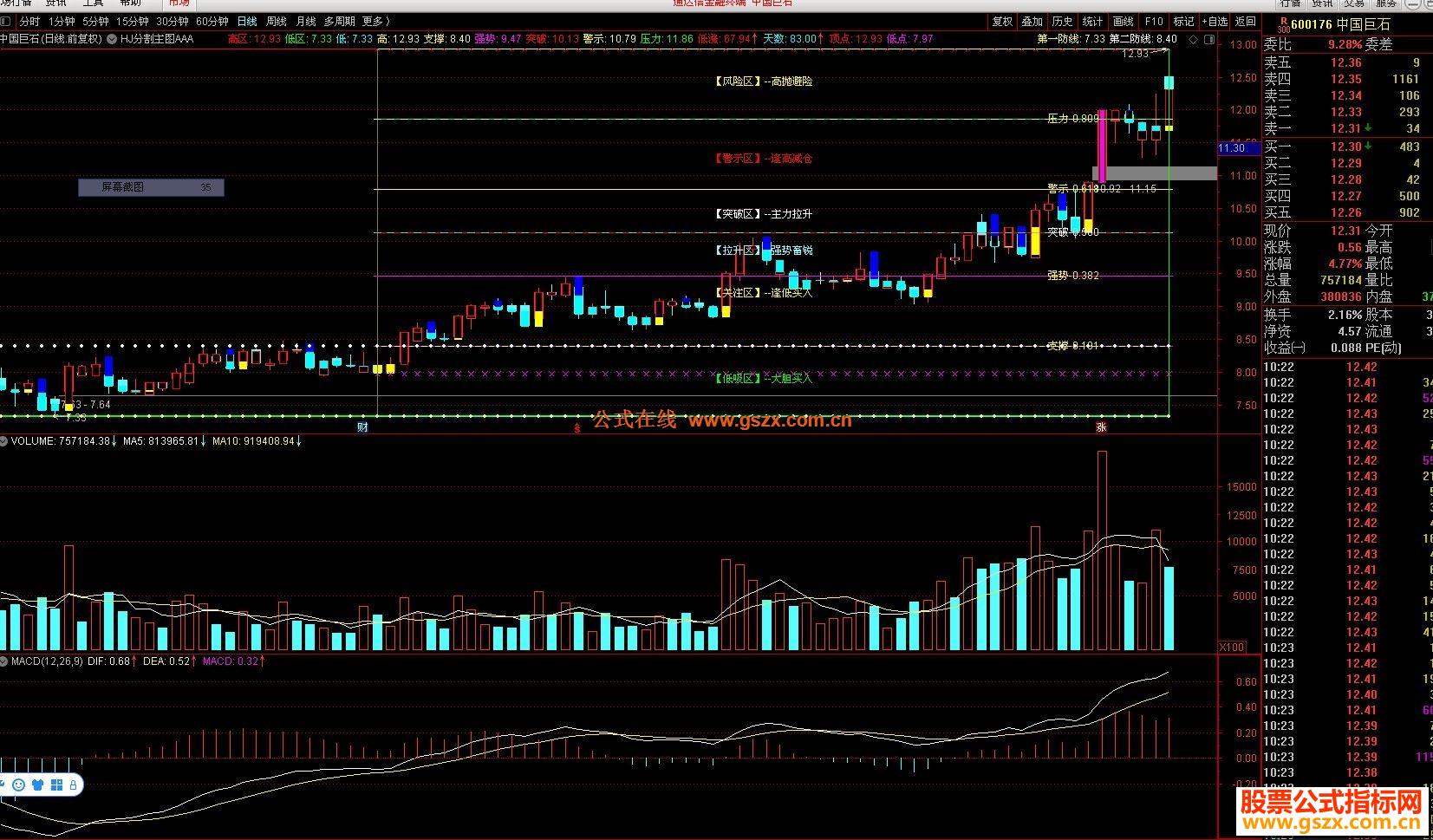Click the smiley face icon in floating toolbar
Viewport: 1433px width, 840px height.
click(18, 785)
